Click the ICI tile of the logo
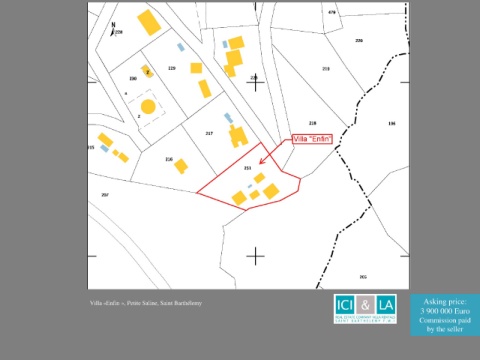 tap(345, 305)
